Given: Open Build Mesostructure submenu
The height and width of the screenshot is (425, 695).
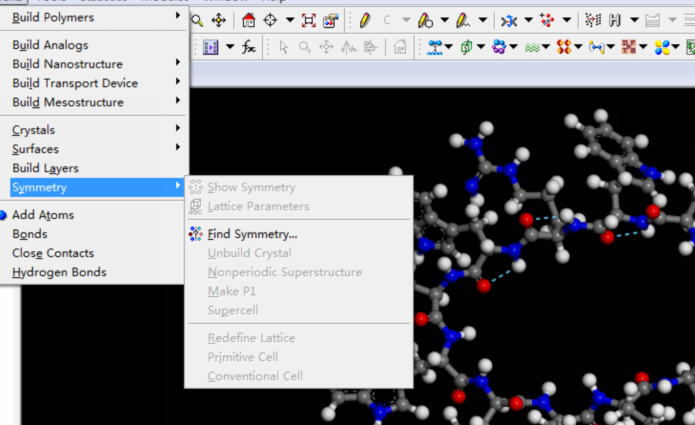Looking at the screenshot, I should click(95, 102).
